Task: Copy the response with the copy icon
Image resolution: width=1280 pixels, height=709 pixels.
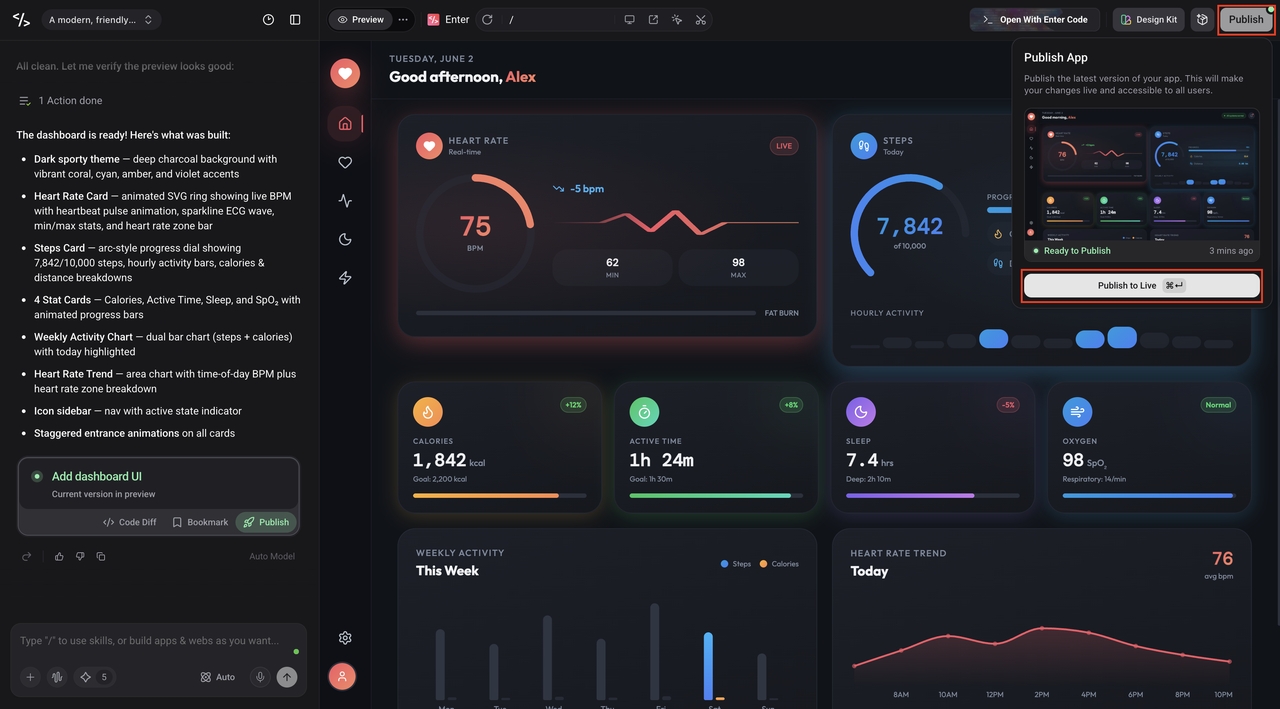Action: (x=101, y=556)
